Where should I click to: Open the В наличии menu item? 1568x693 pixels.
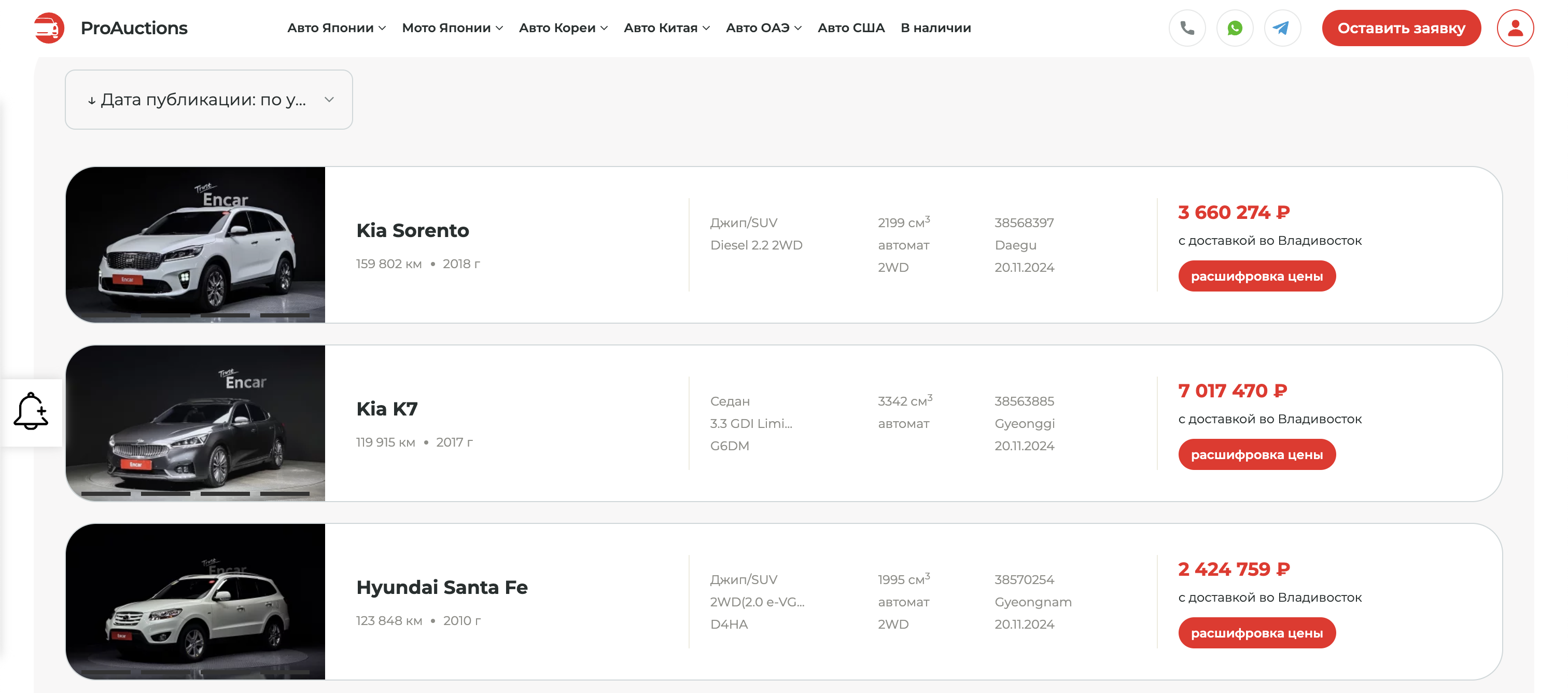pyautogui.click(x=935, y=28)
